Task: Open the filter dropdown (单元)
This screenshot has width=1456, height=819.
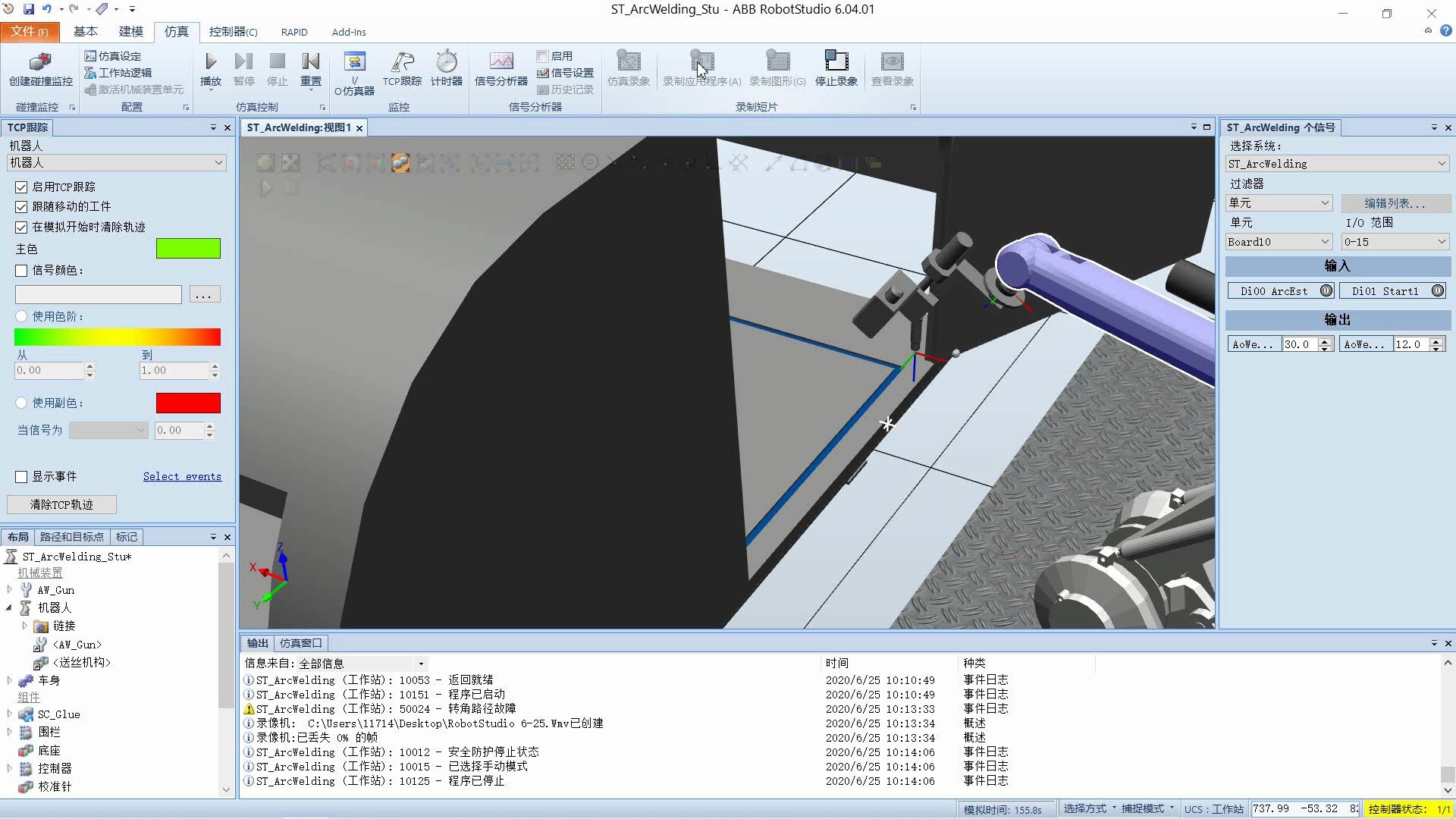Action: [x=1279, y=202]
